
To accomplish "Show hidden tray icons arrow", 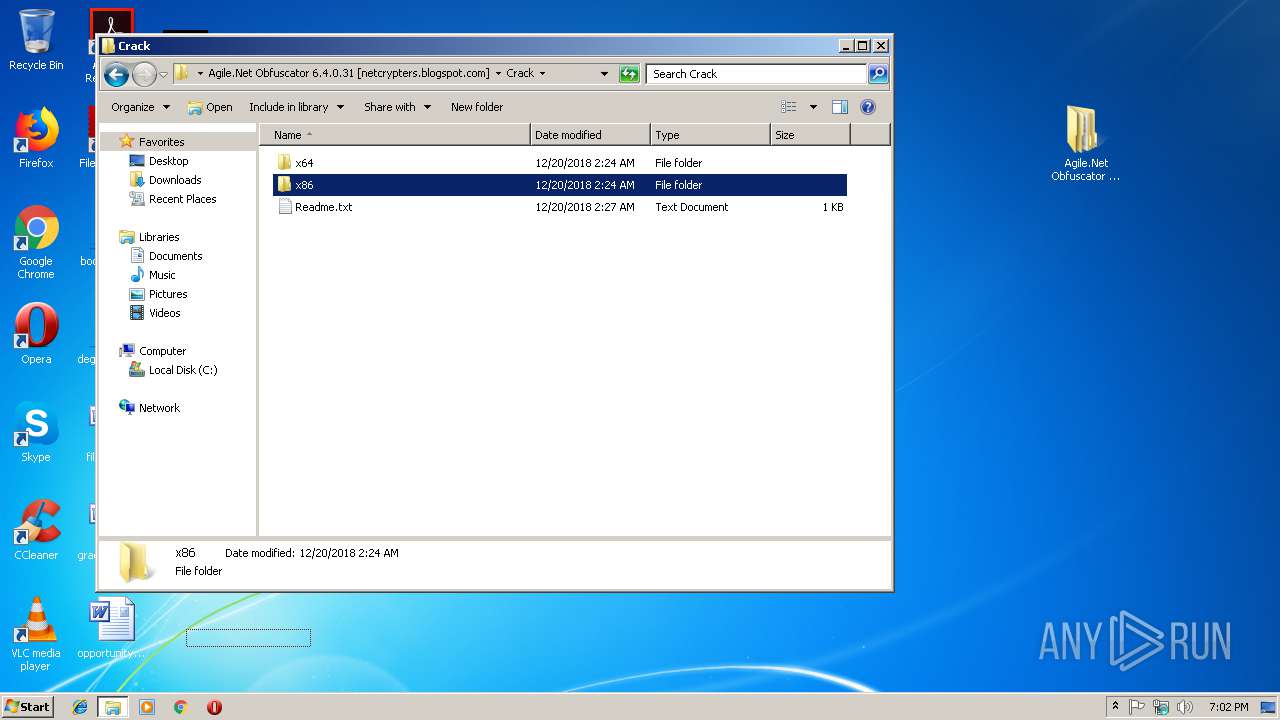I will [1115, 707].
